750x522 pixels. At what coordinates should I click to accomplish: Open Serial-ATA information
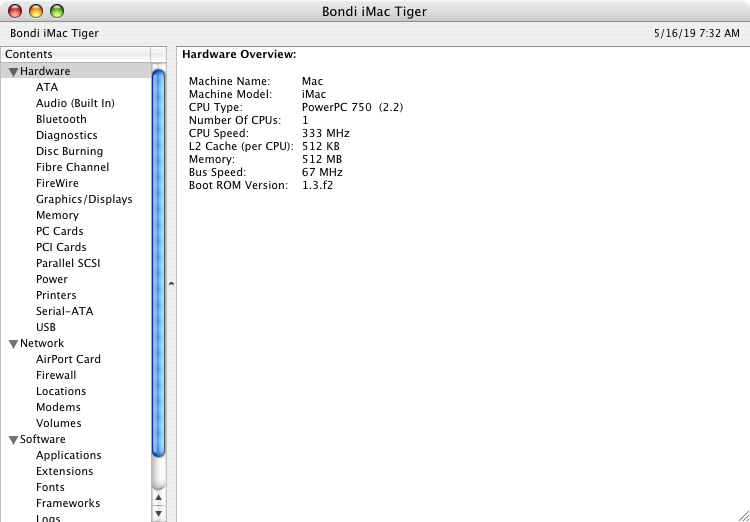(65, 311)
